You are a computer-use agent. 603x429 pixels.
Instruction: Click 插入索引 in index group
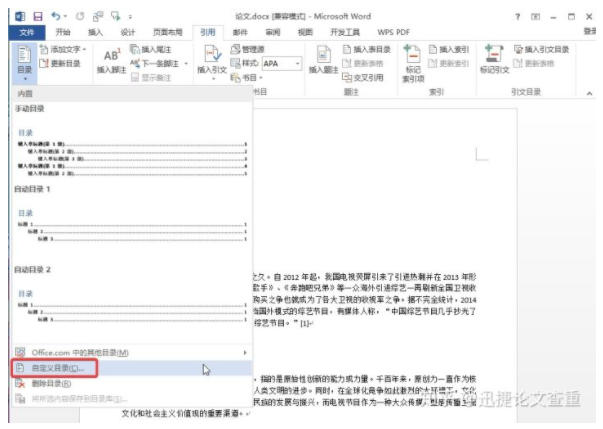click(449, 49)
